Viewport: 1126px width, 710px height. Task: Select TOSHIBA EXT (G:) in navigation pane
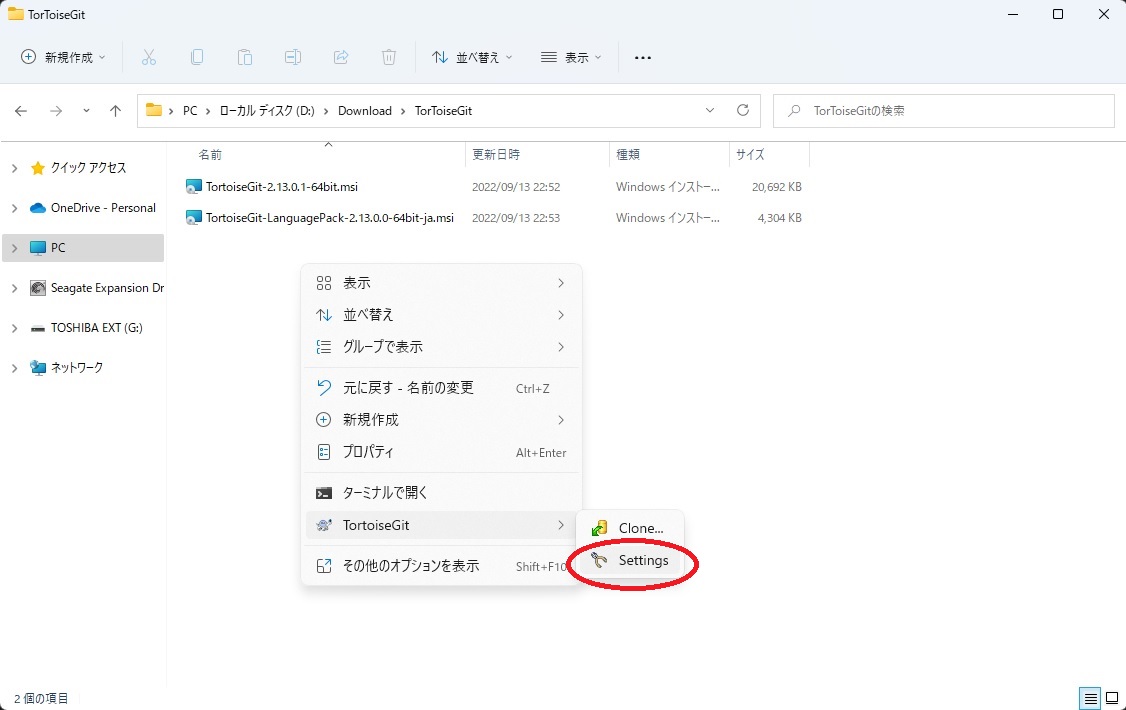pyautogui.click(x=96, y=328)
